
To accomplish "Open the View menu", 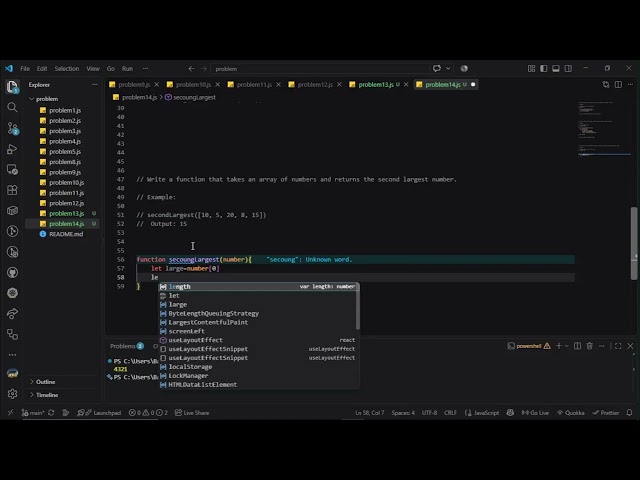I will tap(93, 69).
